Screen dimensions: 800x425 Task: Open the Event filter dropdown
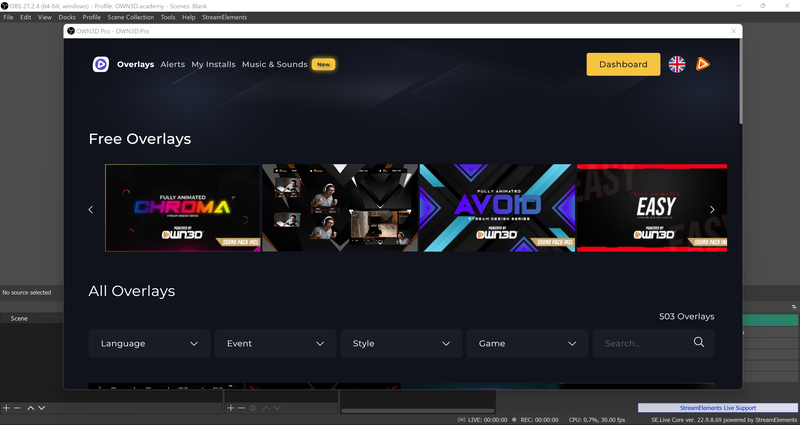(x=275, y=343)
